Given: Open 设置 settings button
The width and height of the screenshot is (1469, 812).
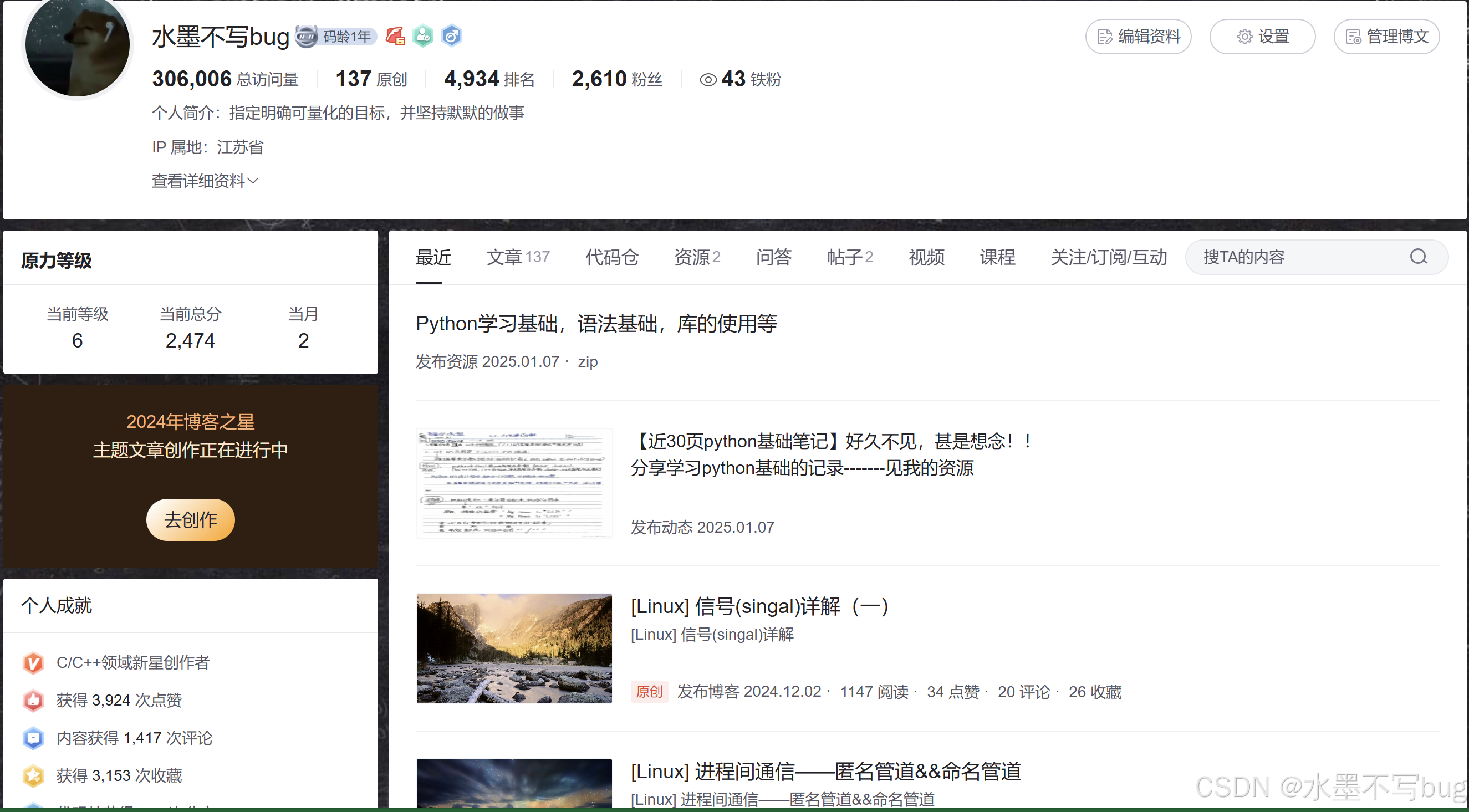Looking at the screenshot, I should [x=1262, y=37].
